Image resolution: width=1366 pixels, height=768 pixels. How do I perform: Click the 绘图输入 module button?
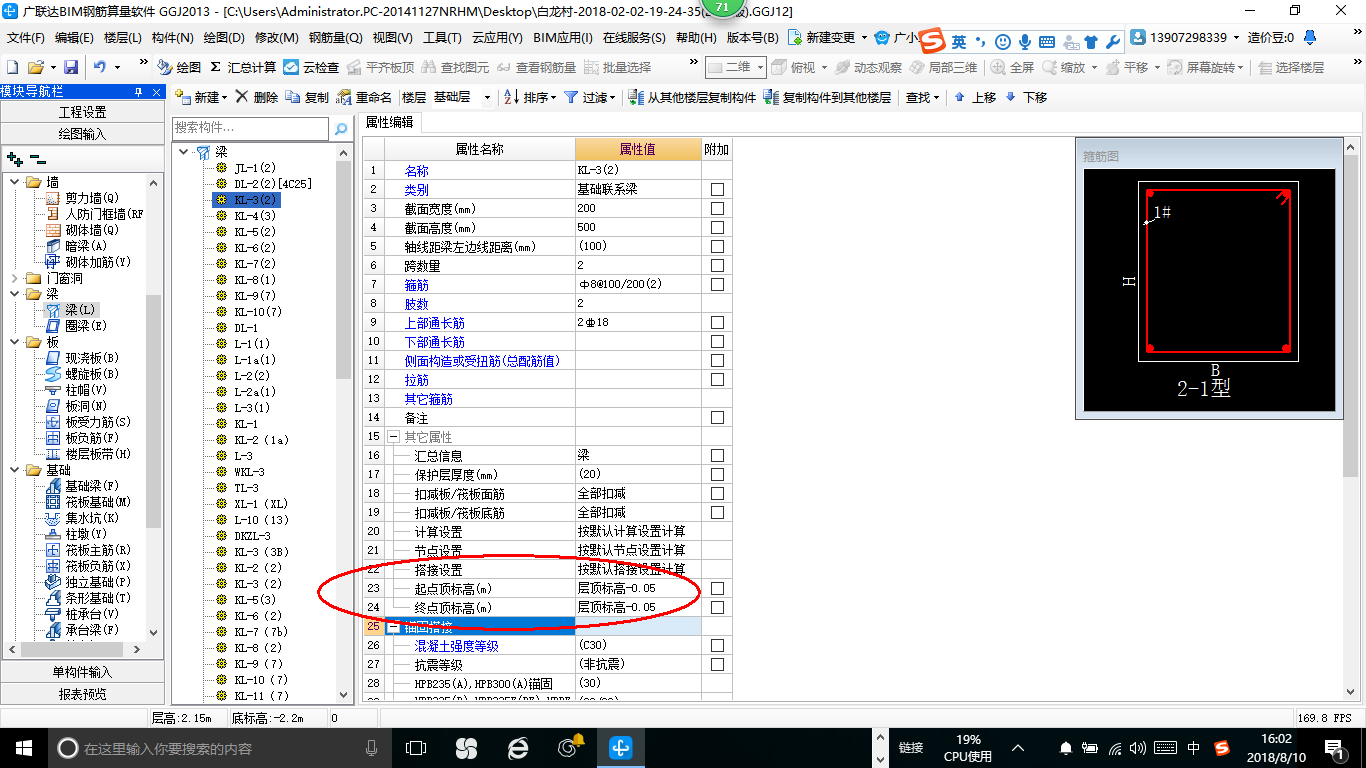pos(82,133)
